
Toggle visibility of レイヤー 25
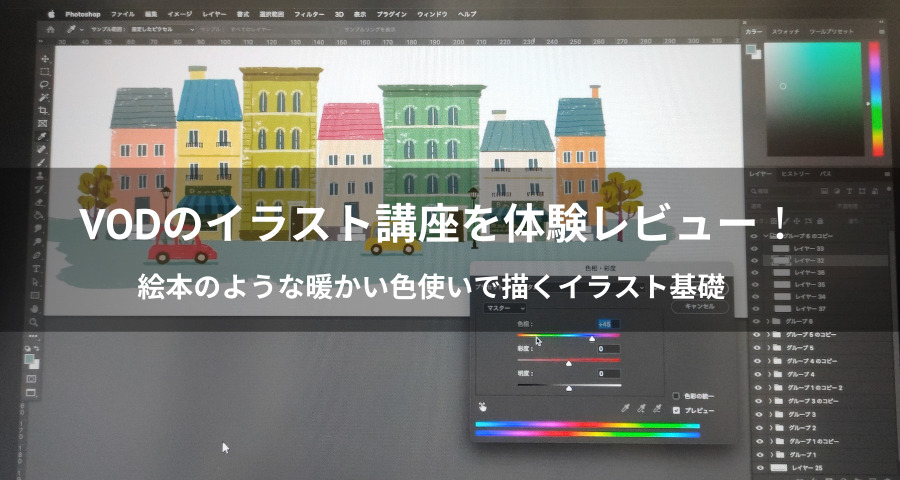[x=761, y=468]
